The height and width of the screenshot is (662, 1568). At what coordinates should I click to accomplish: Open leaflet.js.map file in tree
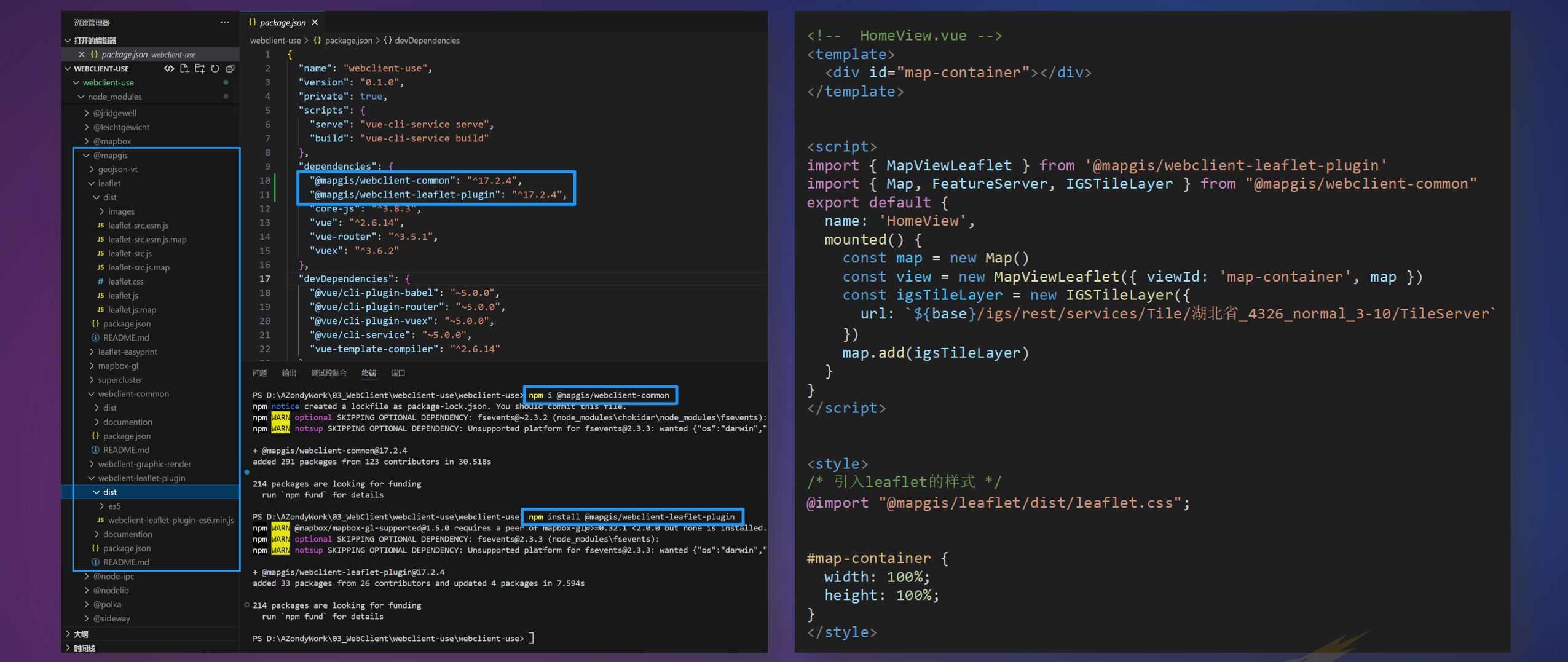(132, 310)
